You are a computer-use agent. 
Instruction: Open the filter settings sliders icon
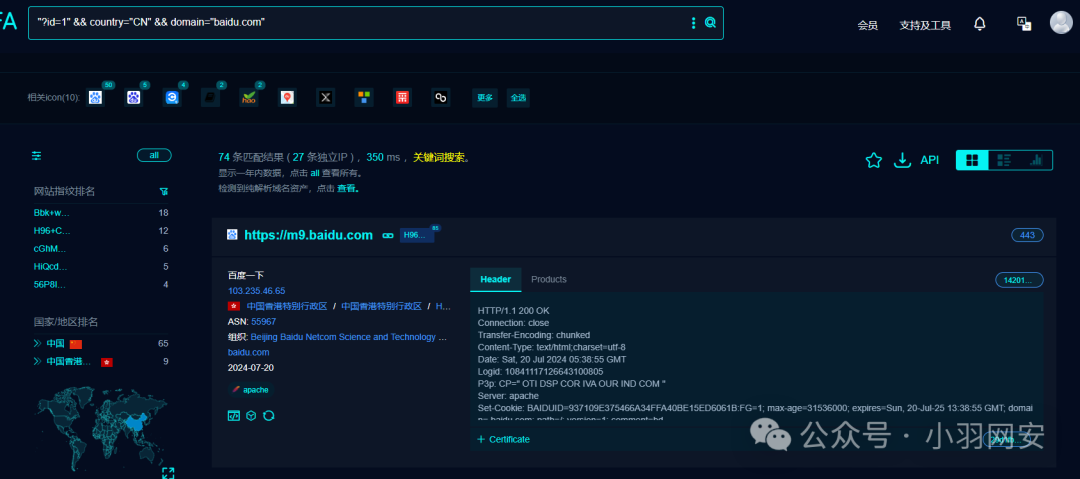(x=37, y=156)
